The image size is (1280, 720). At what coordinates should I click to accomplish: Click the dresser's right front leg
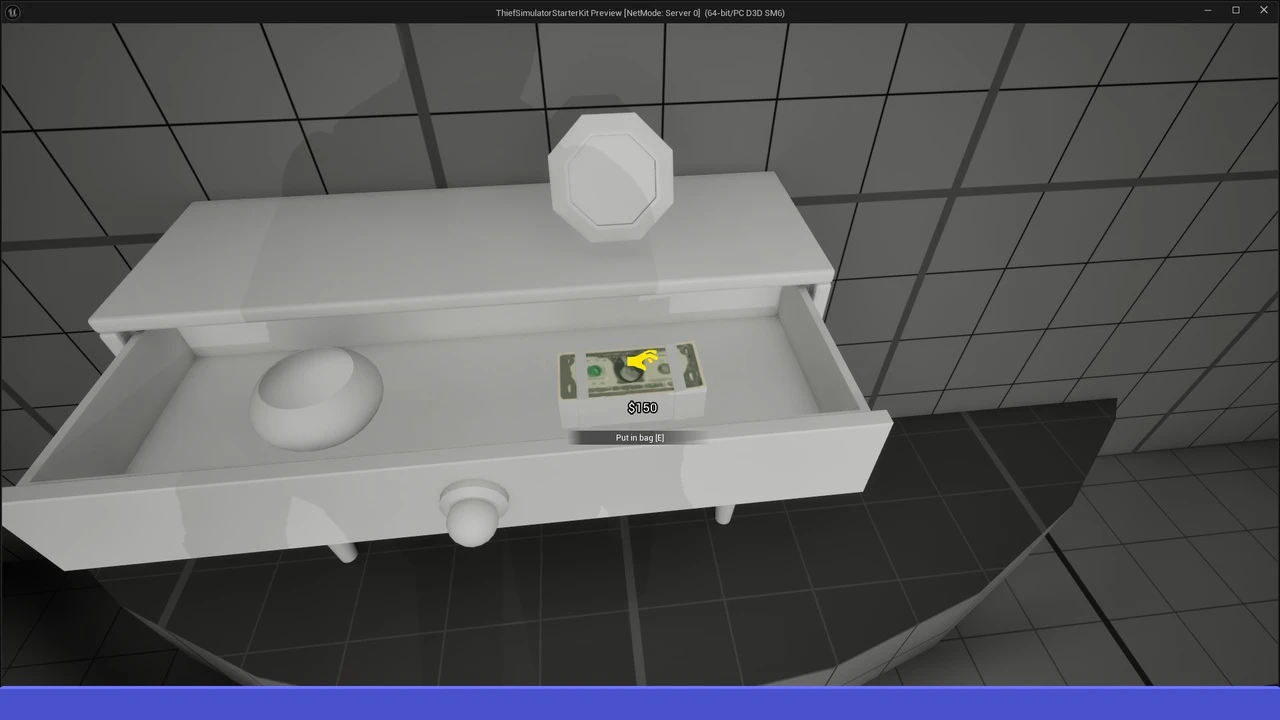724,515
